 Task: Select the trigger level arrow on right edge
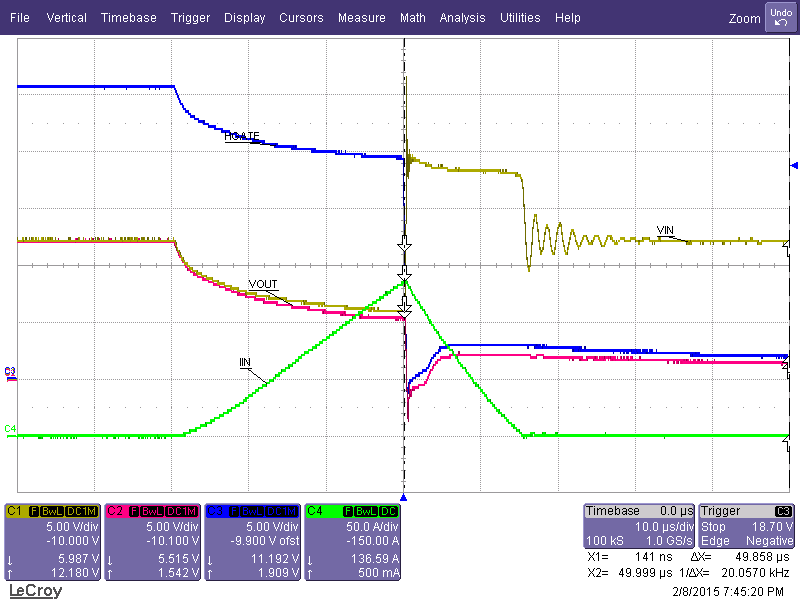[x=794, y=165]
